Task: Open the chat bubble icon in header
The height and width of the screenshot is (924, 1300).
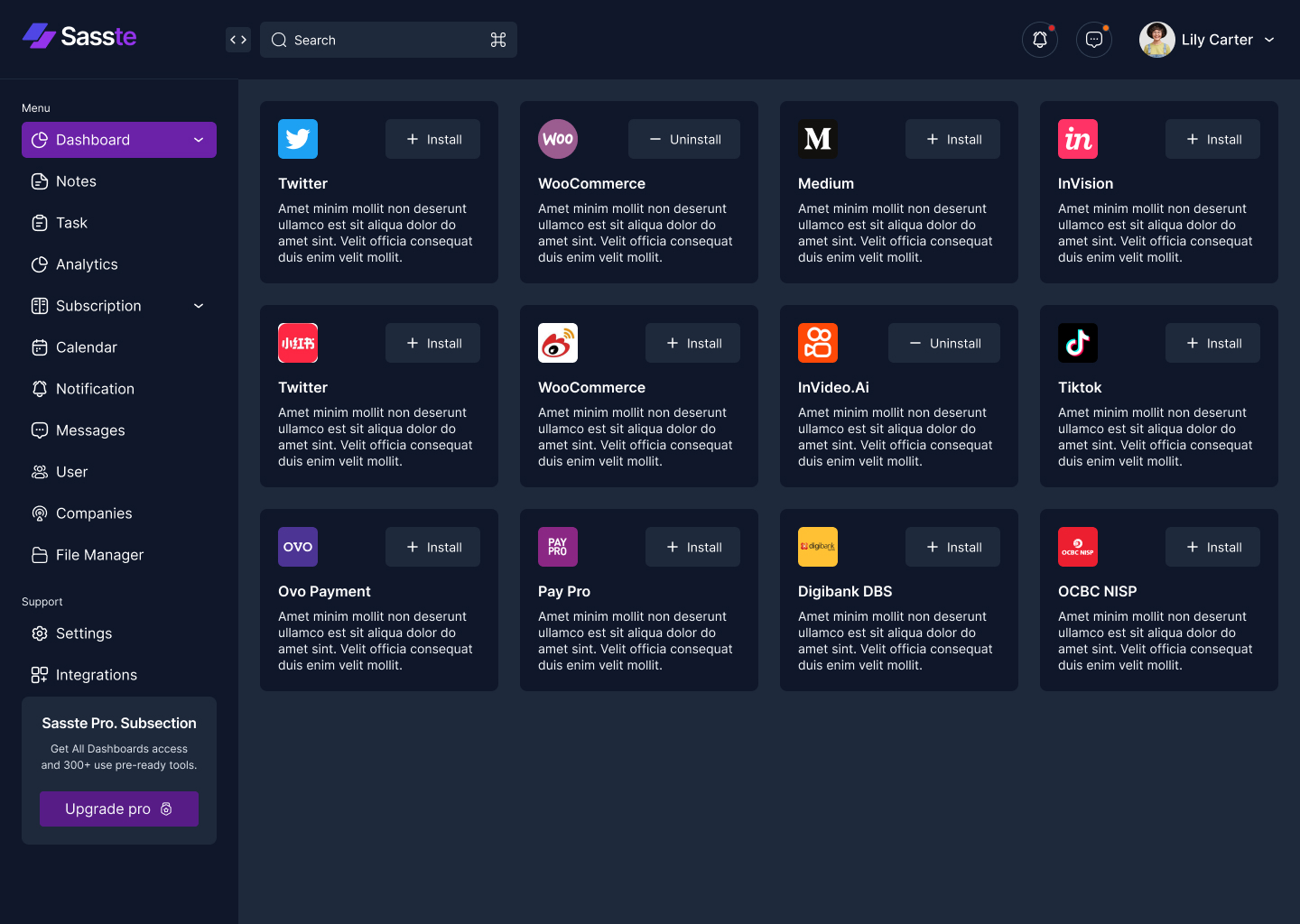Action: [x=1094, y=40]
